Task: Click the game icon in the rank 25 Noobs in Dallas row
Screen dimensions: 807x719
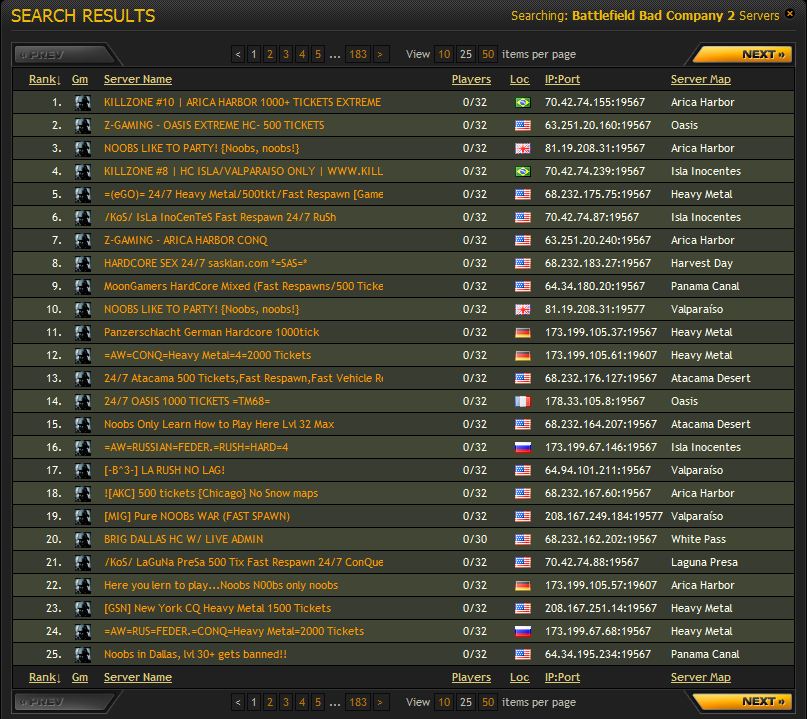Action: pyautogui.click(x=82, y=655)
